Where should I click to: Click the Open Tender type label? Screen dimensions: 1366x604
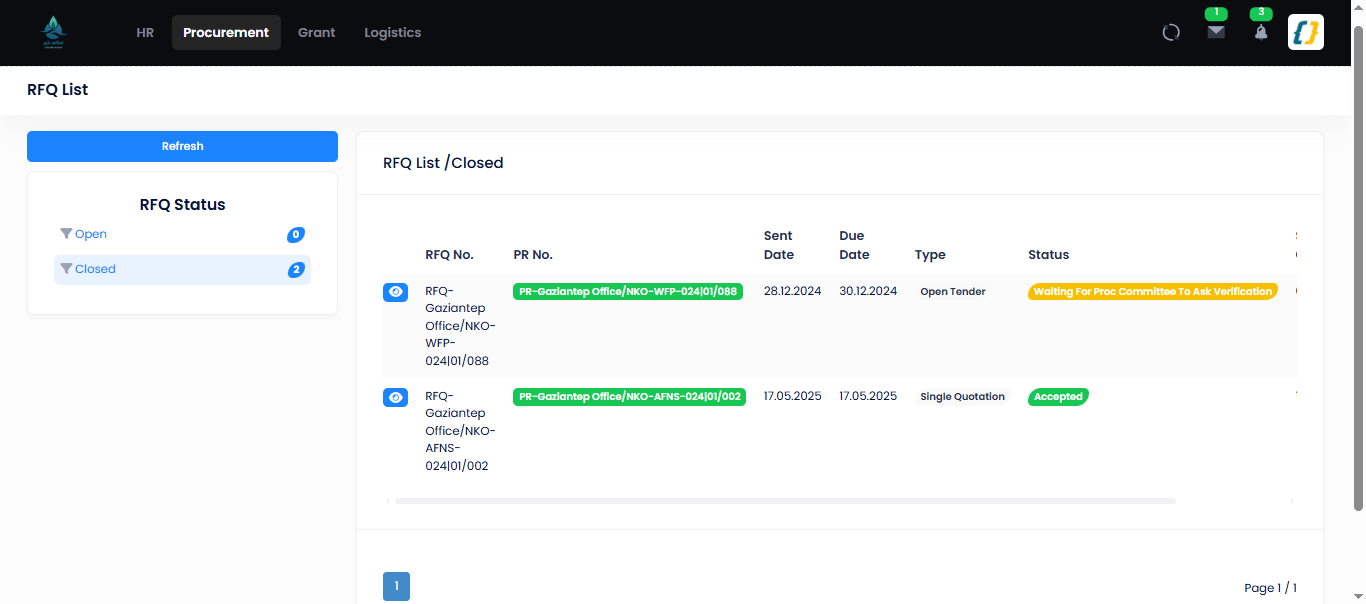pos(953,292)
